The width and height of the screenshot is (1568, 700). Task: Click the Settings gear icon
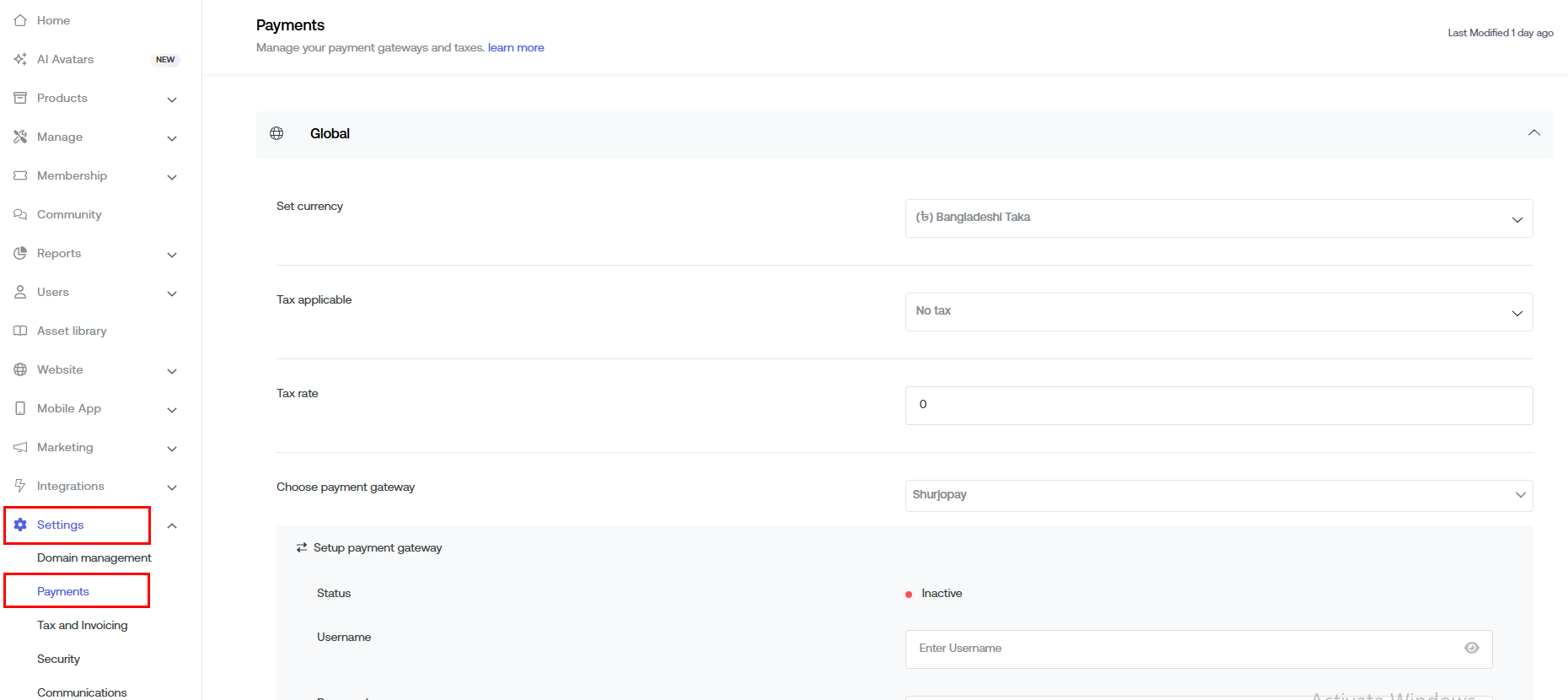point(20,525)
